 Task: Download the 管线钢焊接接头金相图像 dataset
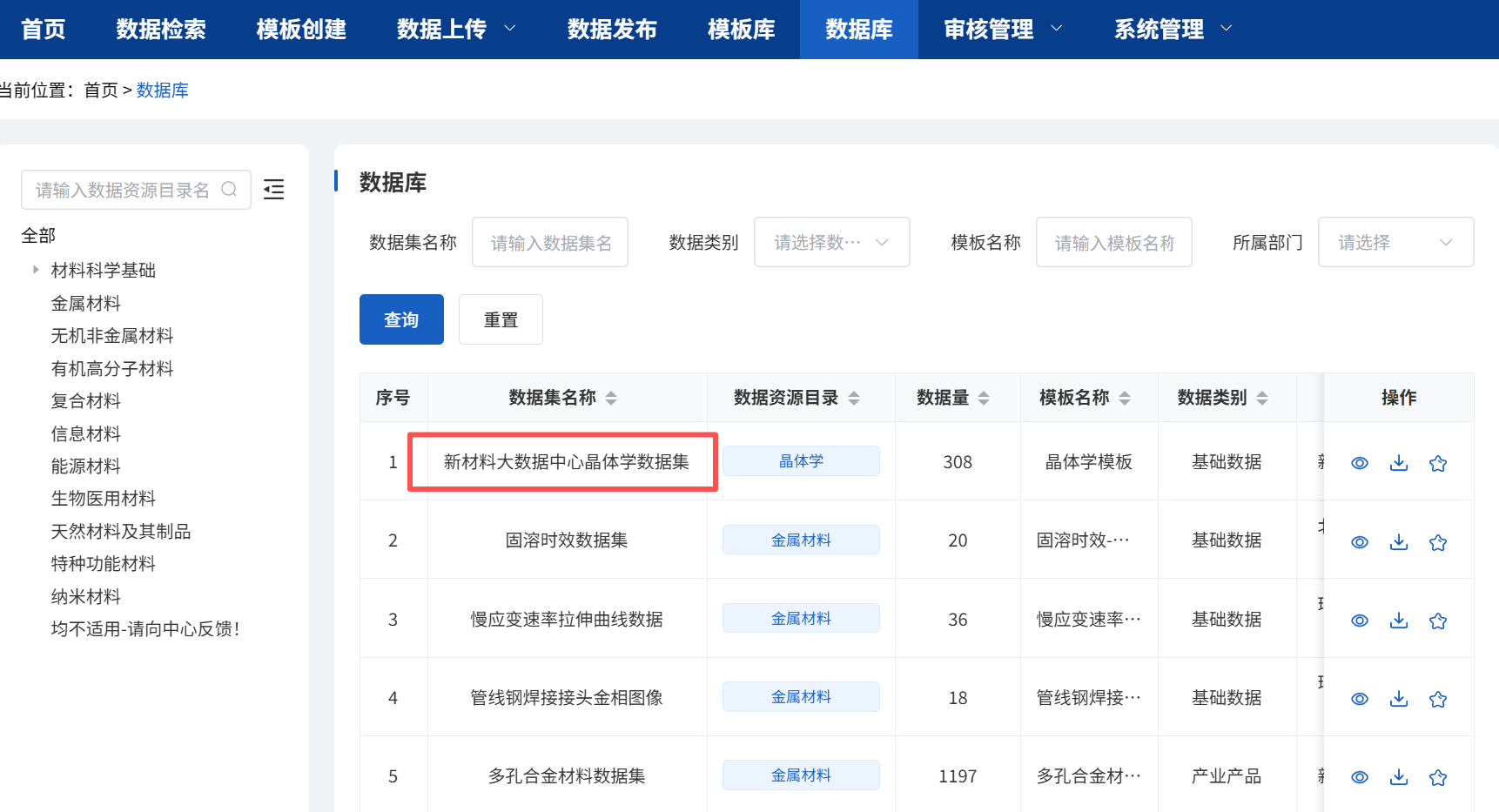tap(1399, 698)
